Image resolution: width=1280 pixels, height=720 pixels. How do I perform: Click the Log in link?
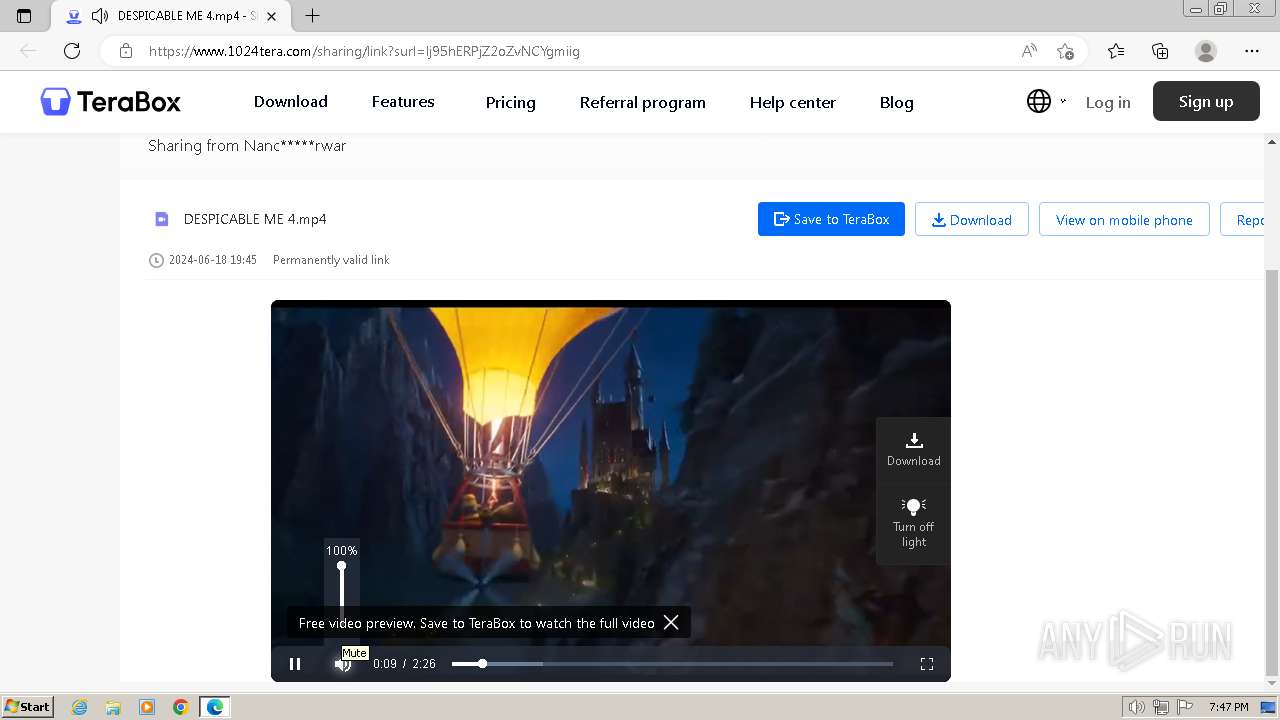click(x=1108, y=102)
